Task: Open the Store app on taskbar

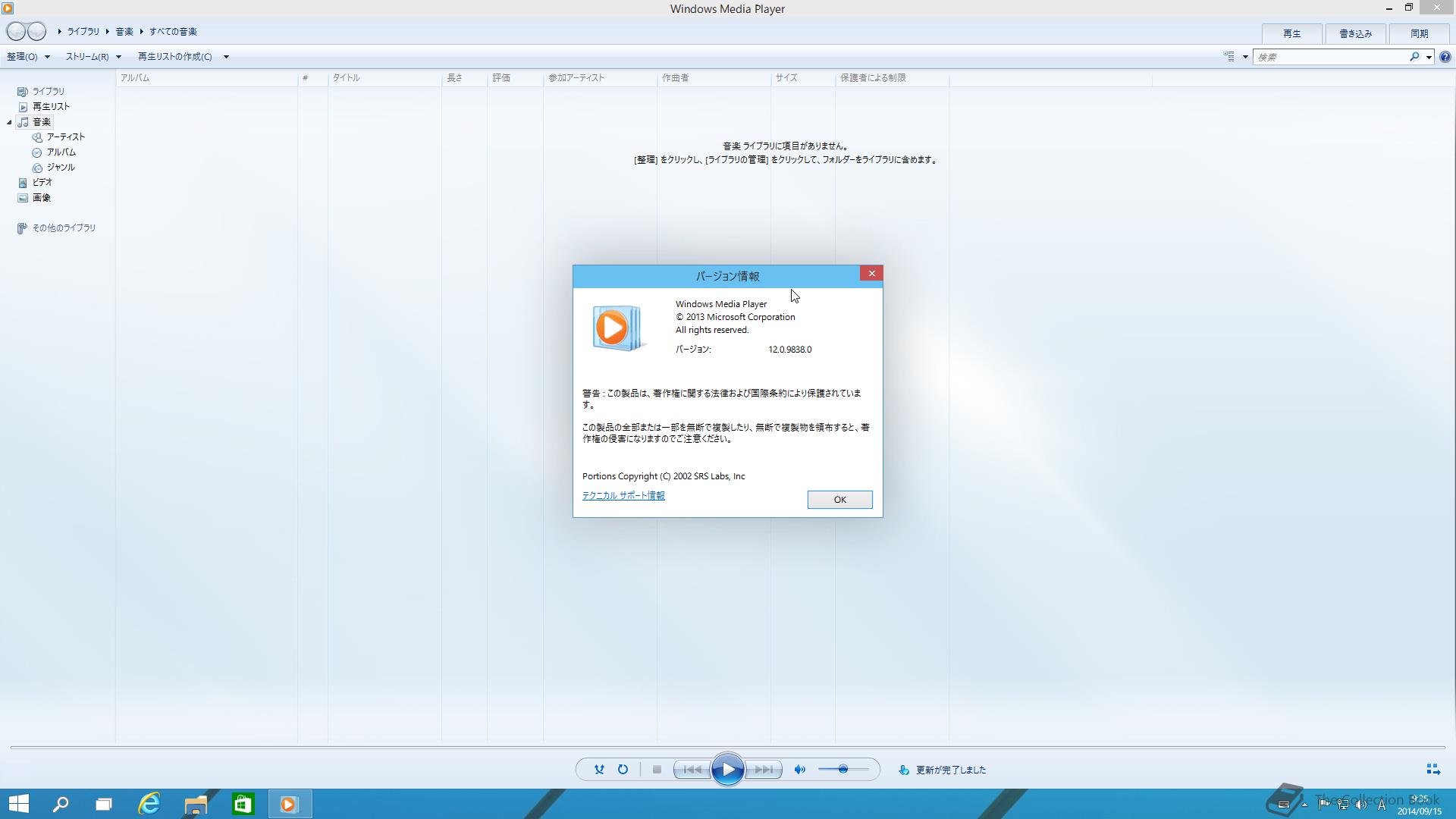Action: click(x=243, y=804)
